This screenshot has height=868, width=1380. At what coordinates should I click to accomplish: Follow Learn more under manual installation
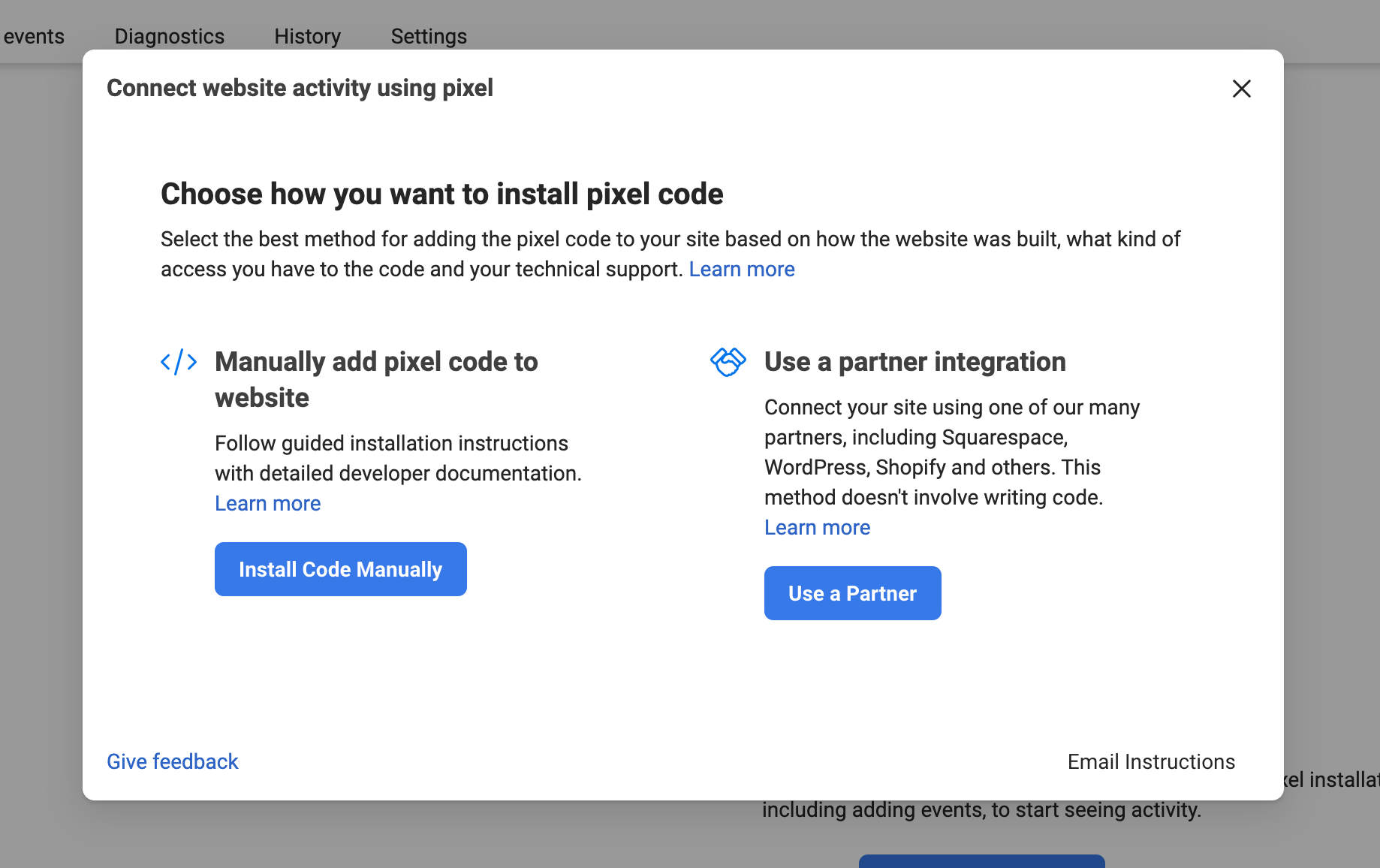point(267,504)
